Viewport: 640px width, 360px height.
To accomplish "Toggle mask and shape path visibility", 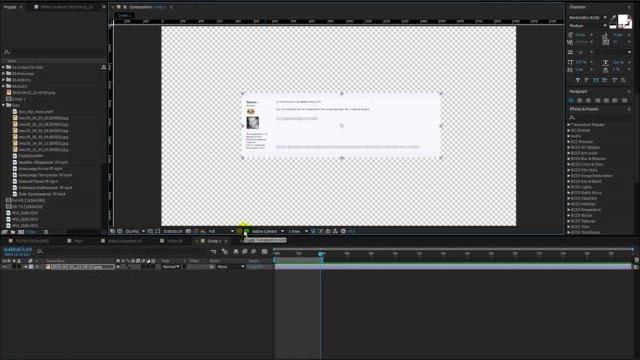I will (x=158, y=231).
